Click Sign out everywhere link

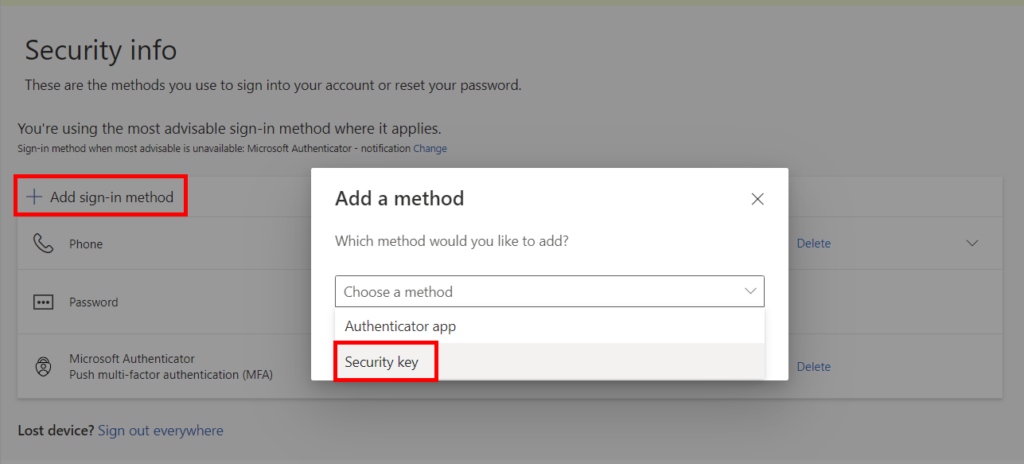(x=161, y=431)
